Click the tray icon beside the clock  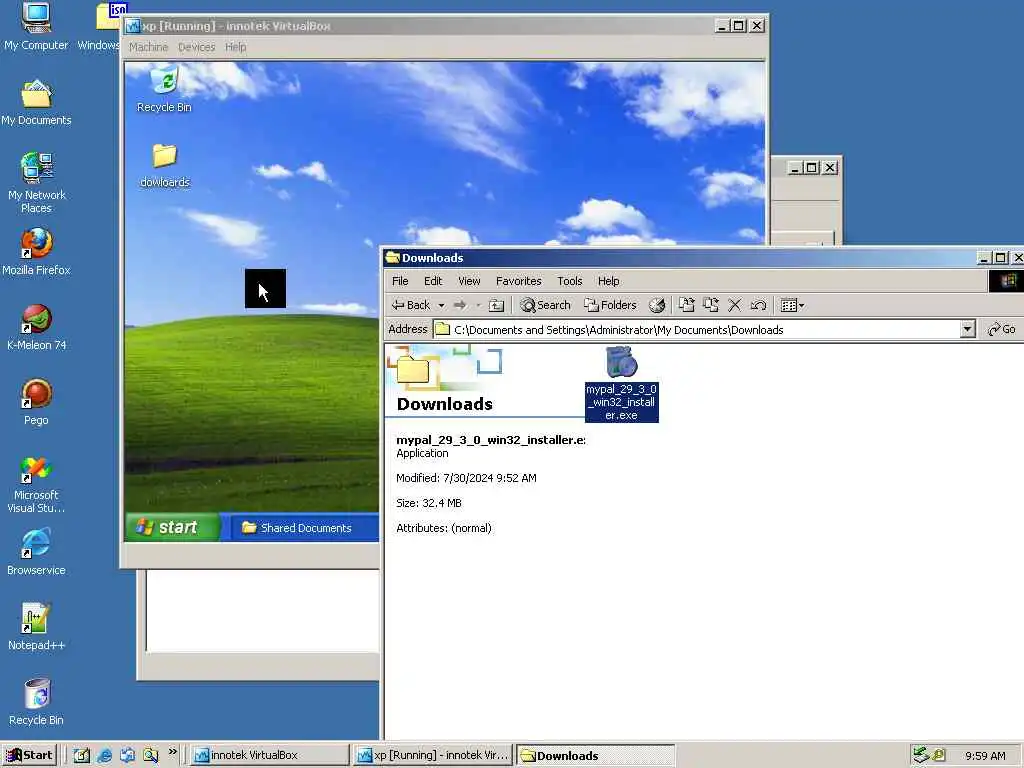[940, 755]
